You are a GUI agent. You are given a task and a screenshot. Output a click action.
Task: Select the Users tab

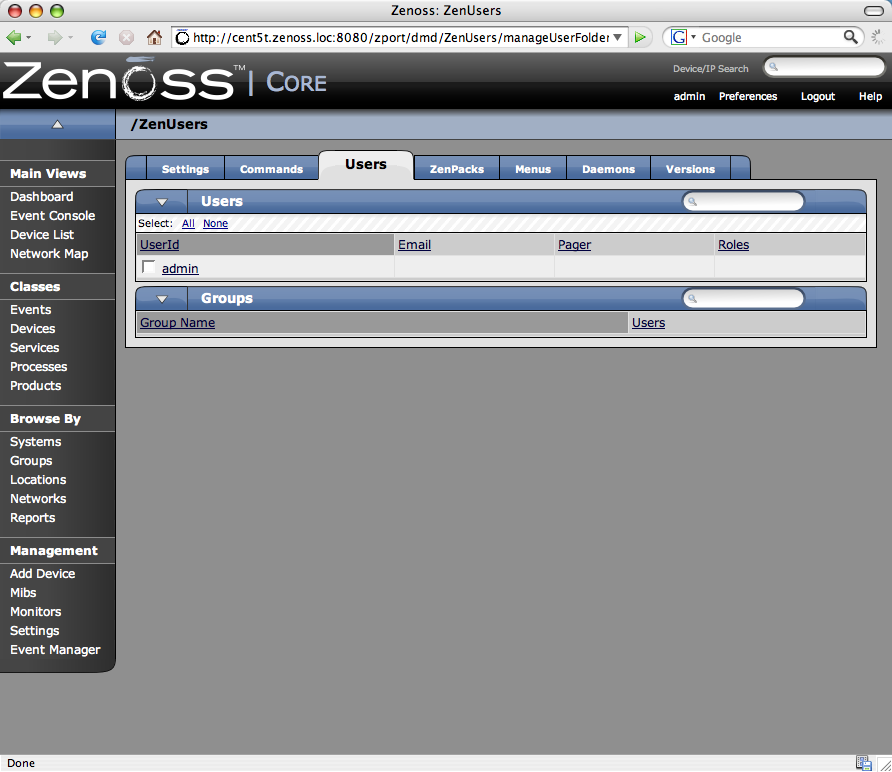[366, 164]
